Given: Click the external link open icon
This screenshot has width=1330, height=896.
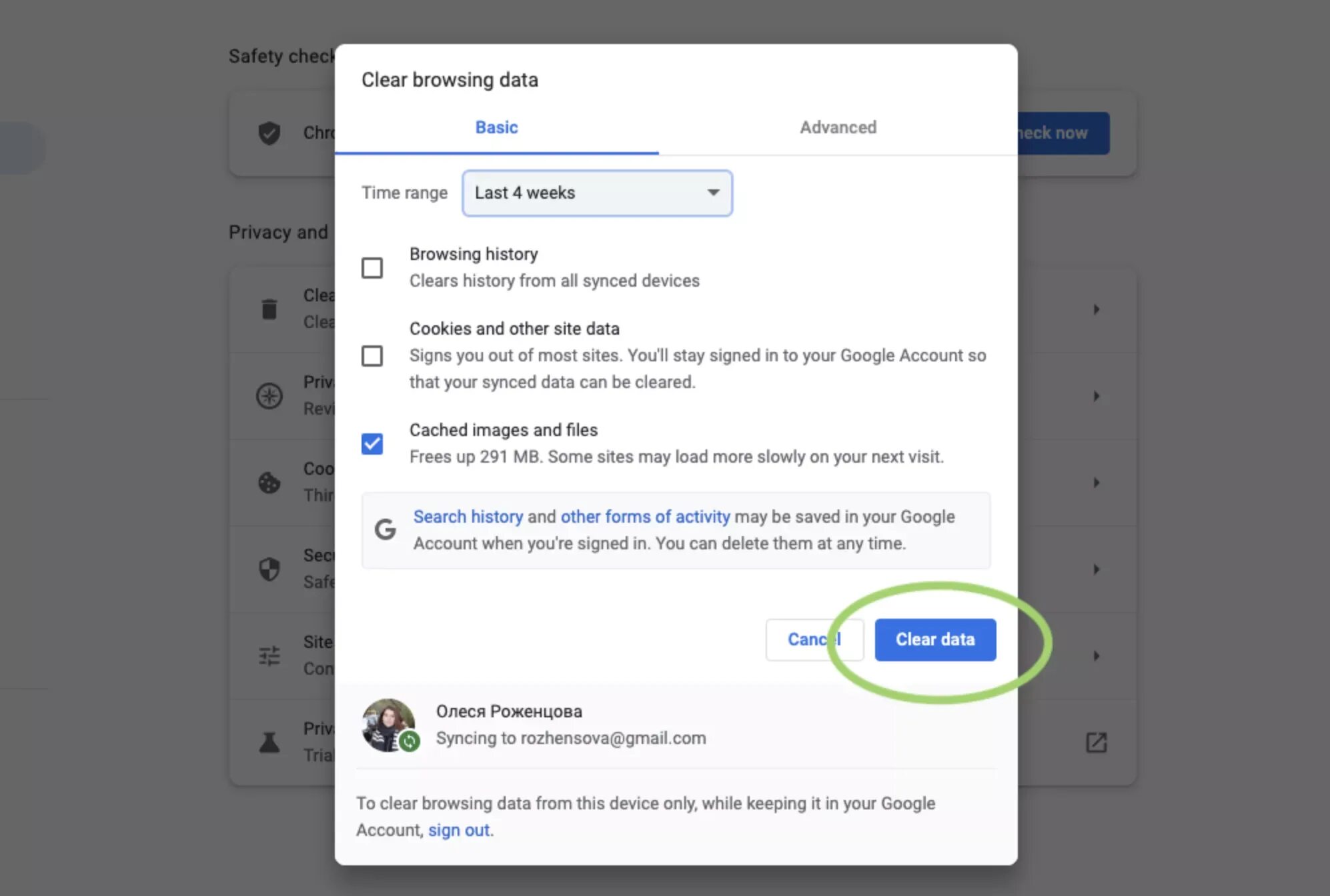Looking at the screenshot, I should (1096, 742).
